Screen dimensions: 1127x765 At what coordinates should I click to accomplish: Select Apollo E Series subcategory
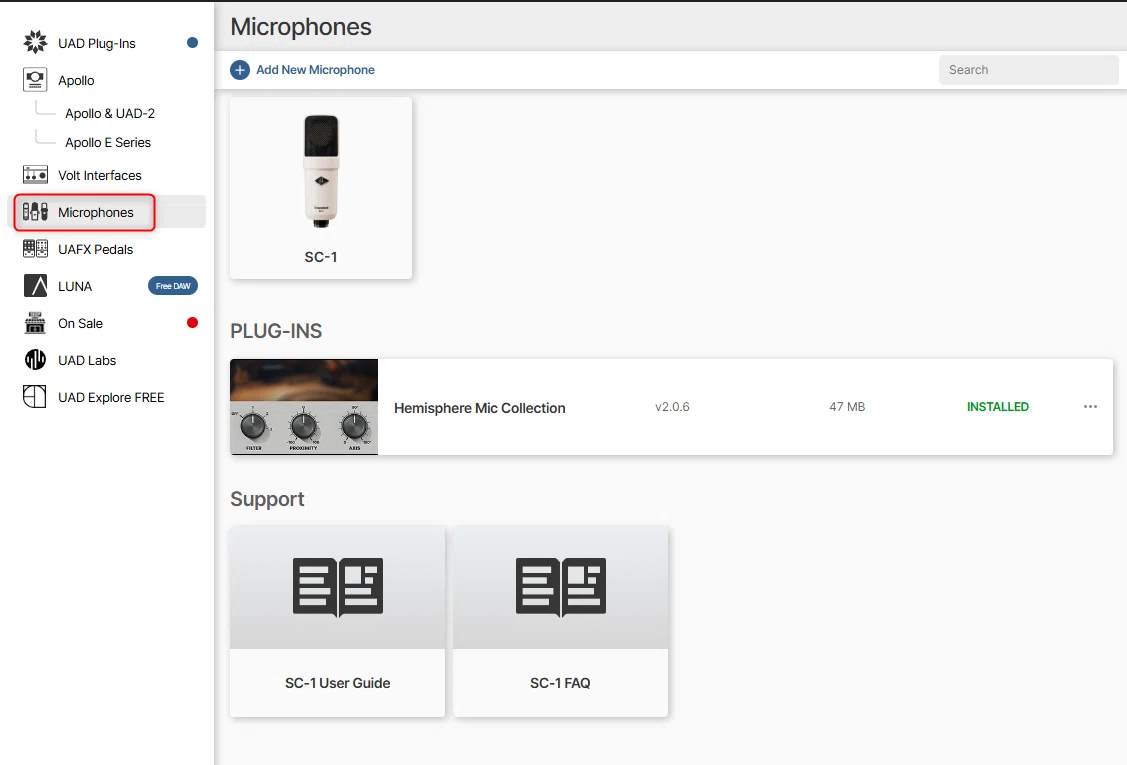point(108,142)
